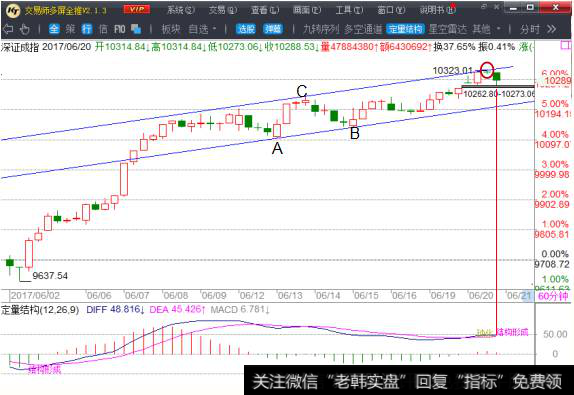Click the 定量结构(12,26,9) indicator label
Screen dimensions: 574x395
click(40, 310)
